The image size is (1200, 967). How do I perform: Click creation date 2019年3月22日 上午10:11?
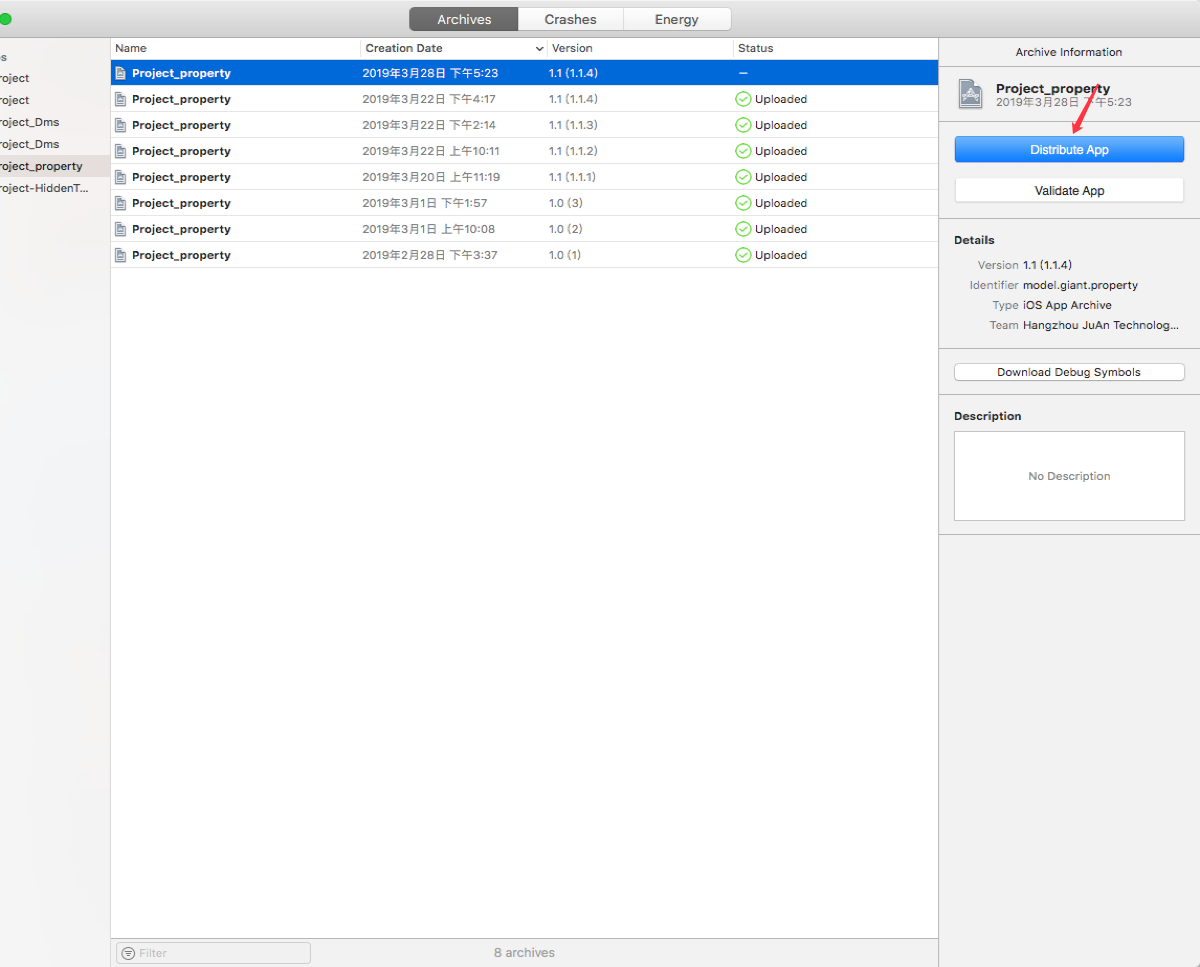(431, 151)
